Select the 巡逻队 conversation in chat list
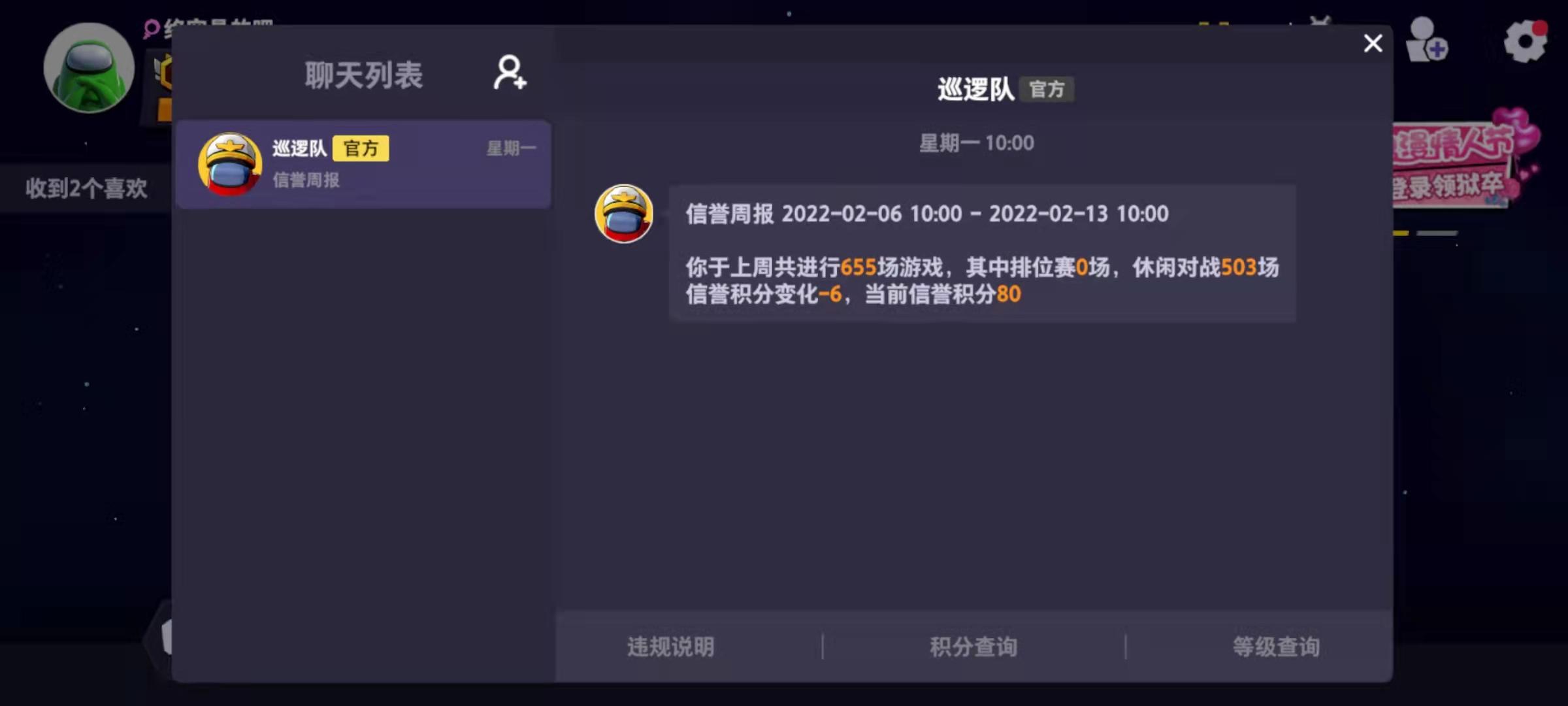Screen dimensions: 1568x706 coord(363,164)
